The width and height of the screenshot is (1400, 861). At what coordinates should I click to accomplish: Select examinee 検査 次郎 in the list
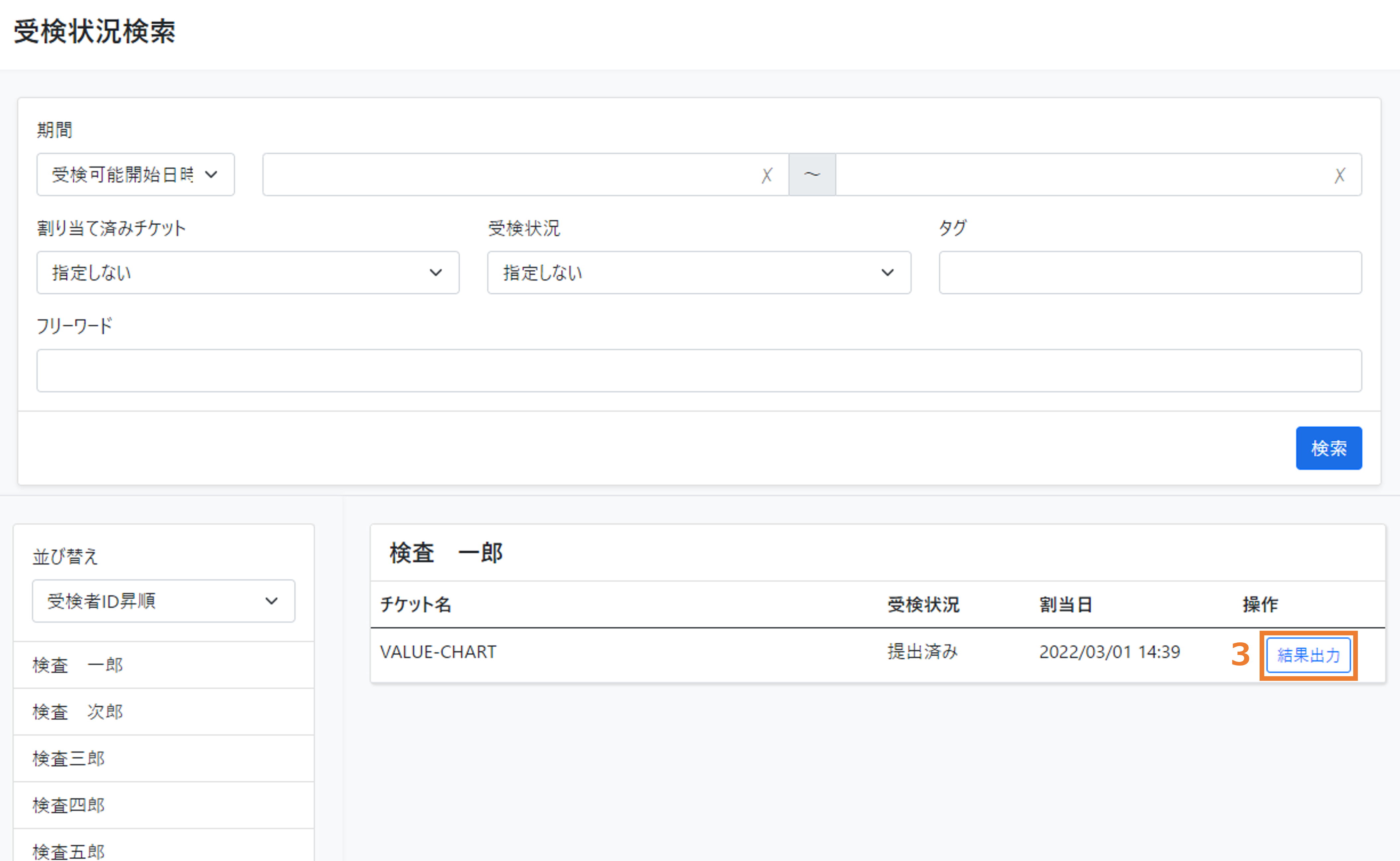tap(164, 711)
